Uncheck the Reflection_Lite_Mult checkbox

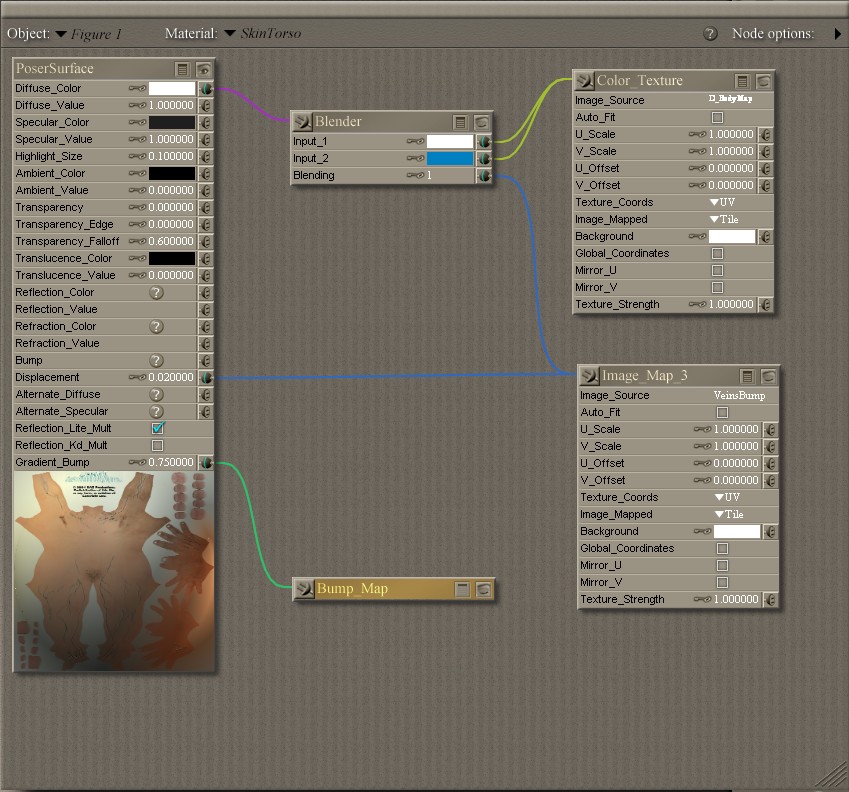pos(157,428)
